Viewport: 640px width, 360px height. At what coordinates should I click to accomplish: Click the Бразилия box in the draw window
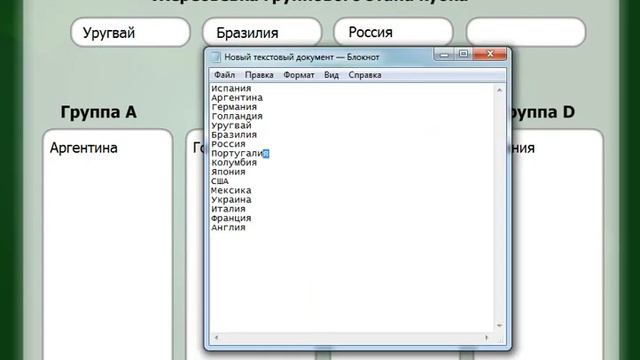262,32
